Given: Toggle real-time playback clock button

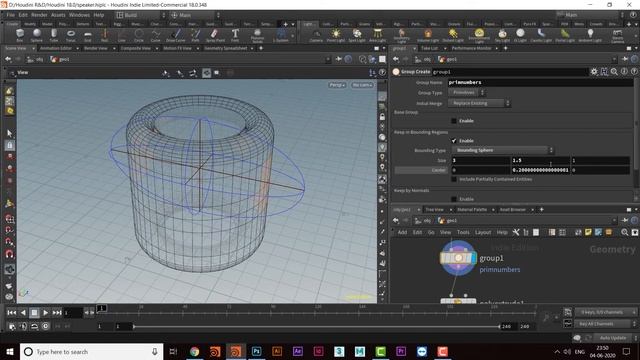Looking at the screenshot, I should pyautogui.click(x=45, y=326).
